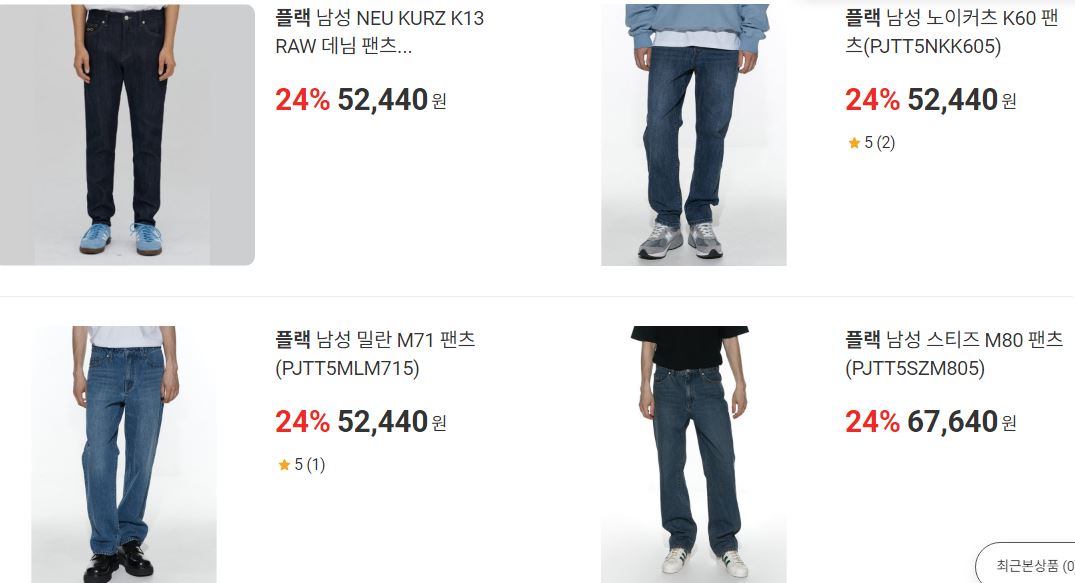
Task: Open the dark raw denim jeans product image
Action: pos(127,134)
